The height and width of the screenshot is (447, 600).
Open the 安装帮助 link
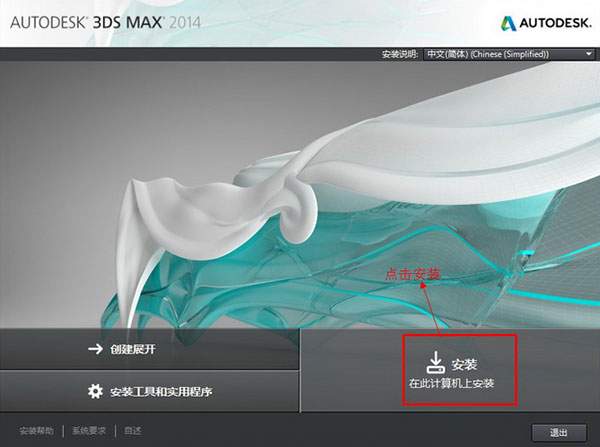tap(37, 431)
